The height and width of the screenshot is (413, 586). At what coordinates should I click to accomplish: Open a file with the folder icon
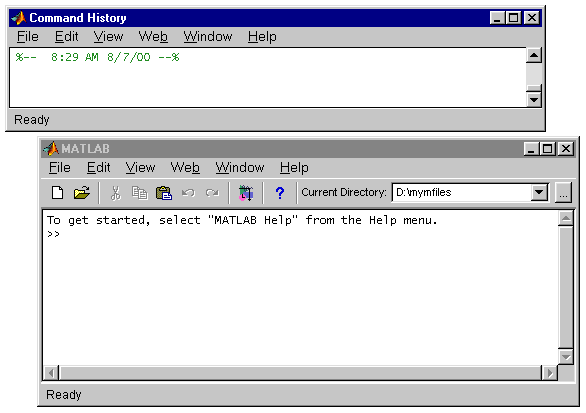[81, 193]
